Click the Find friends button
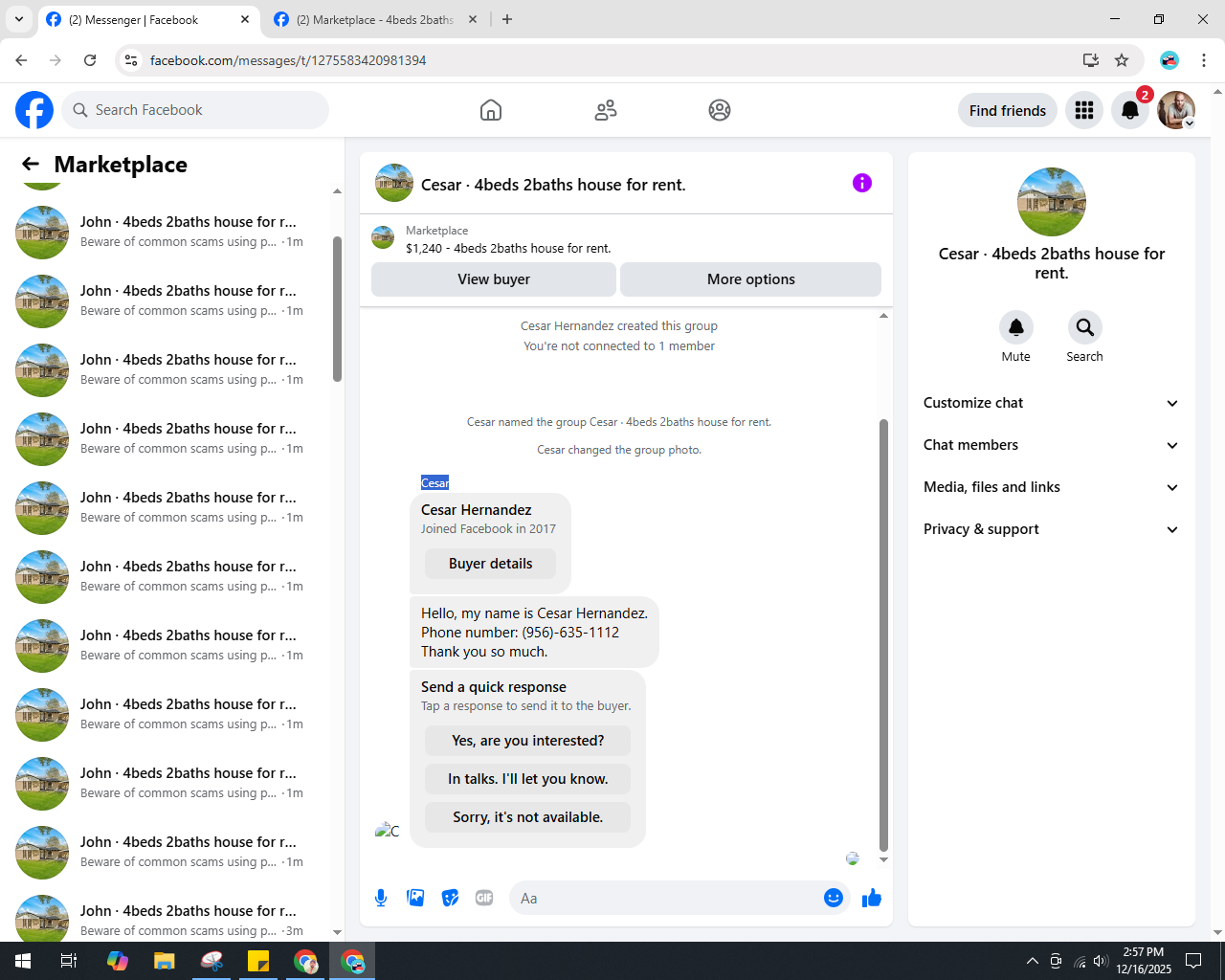 (1008, 110)
